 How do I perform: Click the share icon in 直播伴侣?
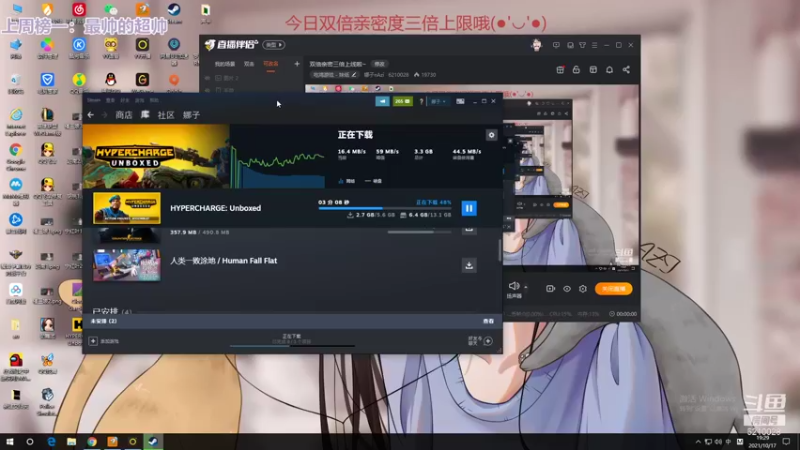pyautogui.click(x=626, y=70)
